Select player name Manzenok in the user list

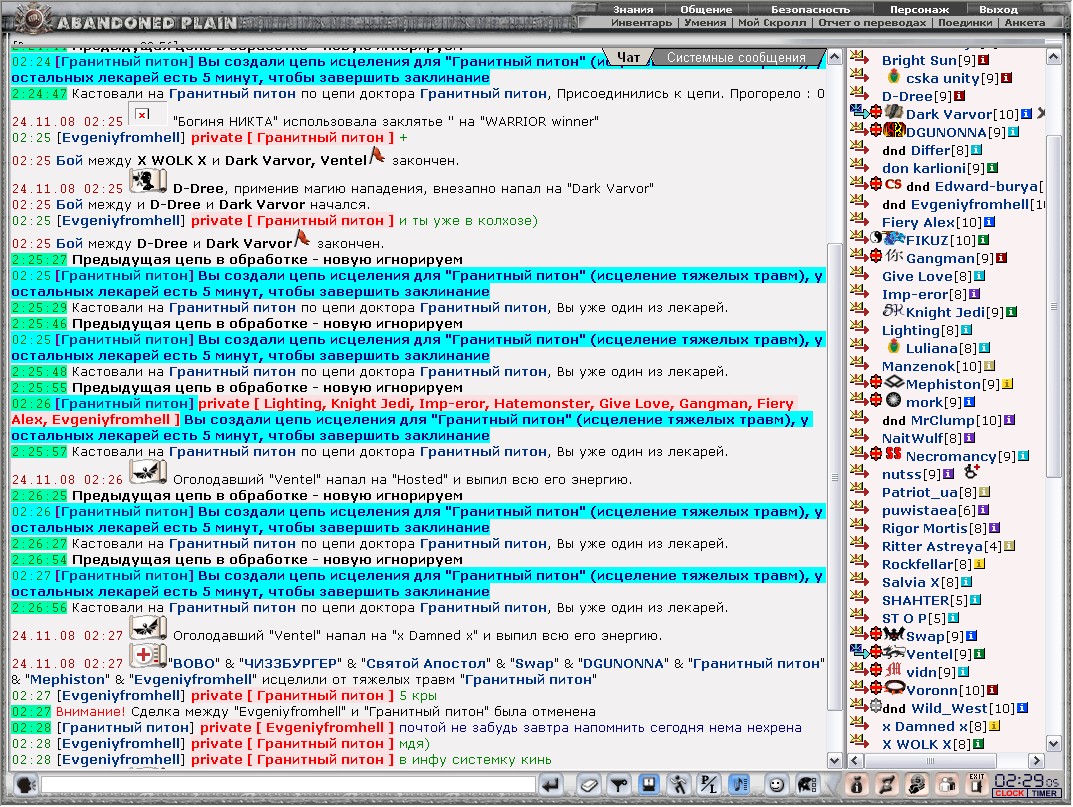pyautogui.click(x=918, y=366)
